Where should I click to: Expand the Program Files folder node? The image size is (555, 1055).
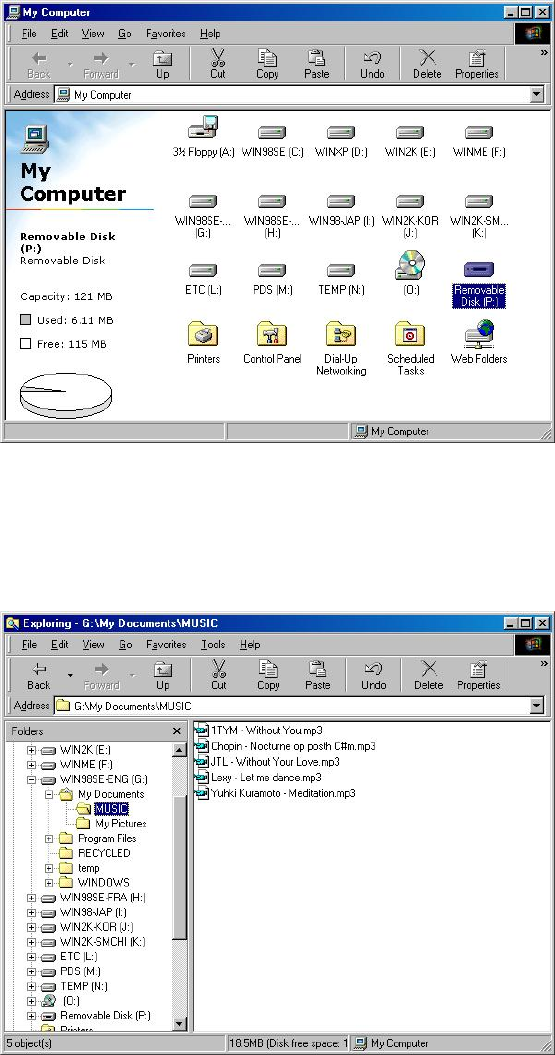48,838
